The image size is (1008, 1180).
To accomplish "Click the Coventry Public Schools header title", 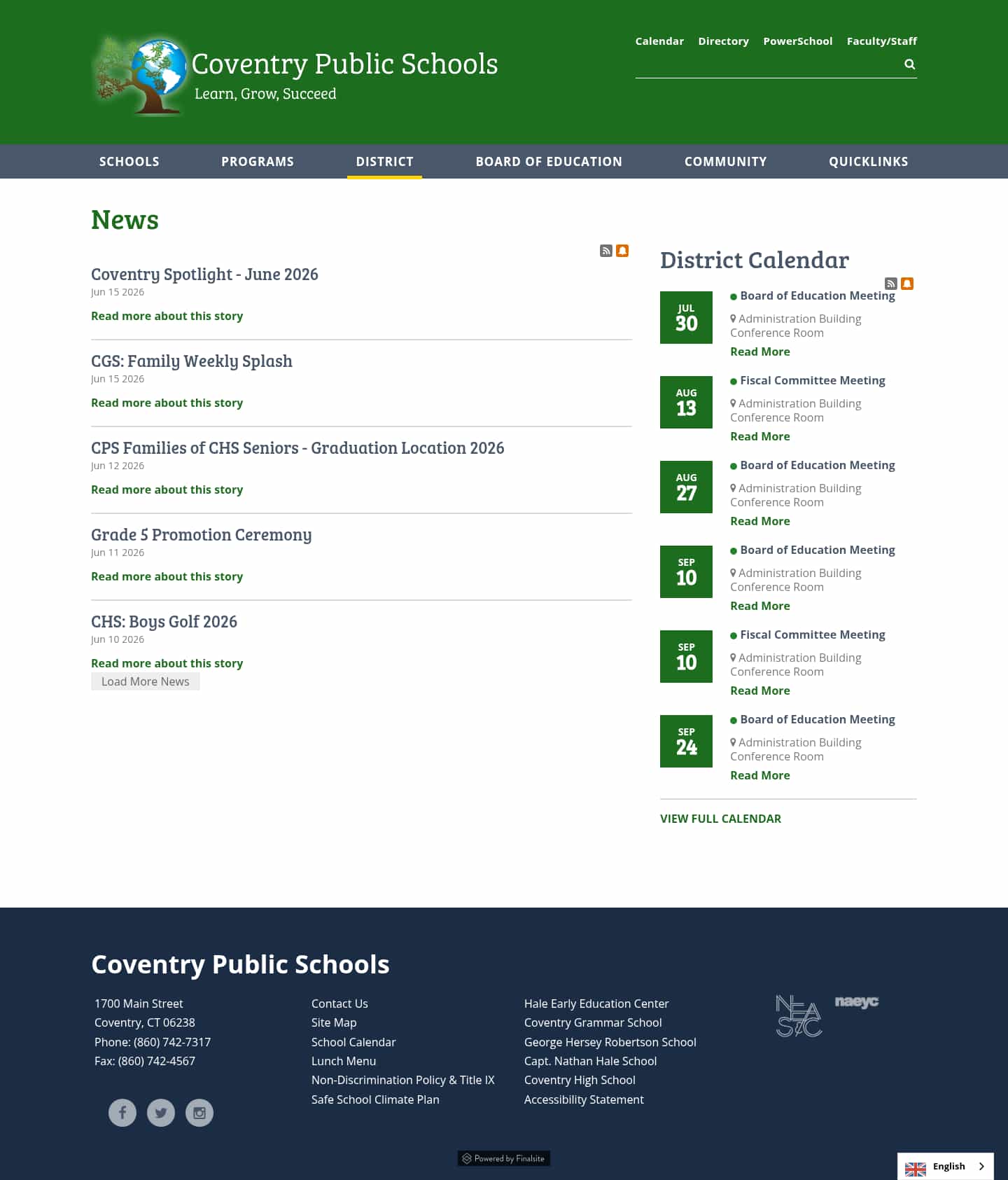I will (345, 64).
